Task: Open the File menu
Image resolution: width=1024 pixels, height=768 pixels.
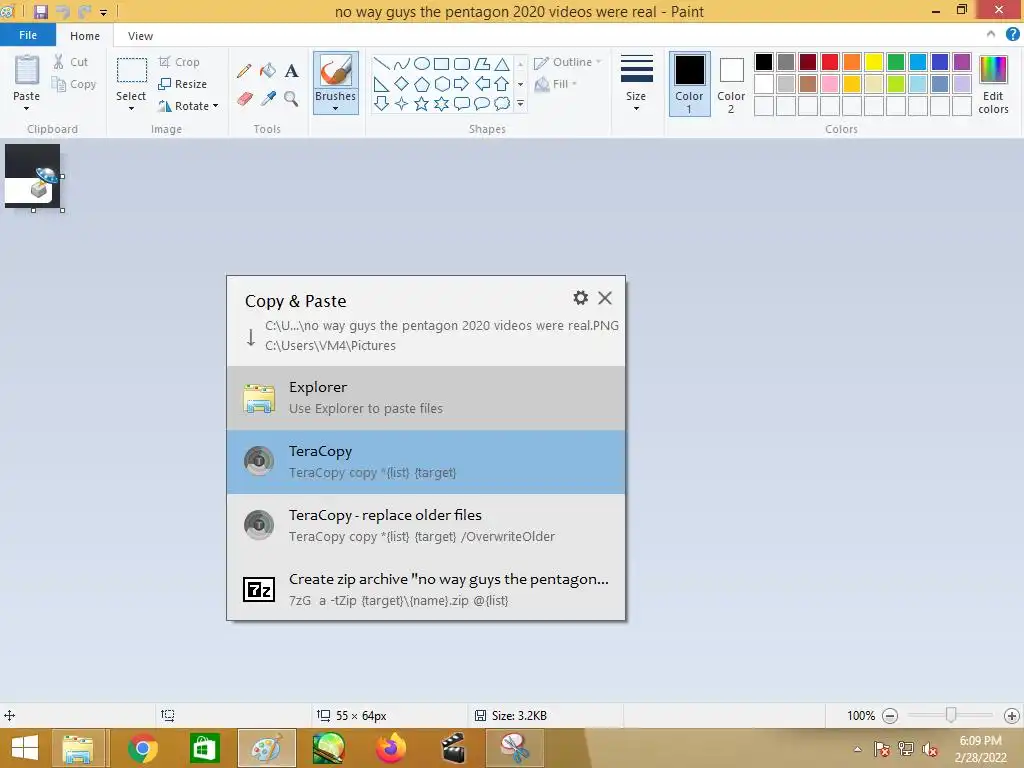Action: coord(27,35)
